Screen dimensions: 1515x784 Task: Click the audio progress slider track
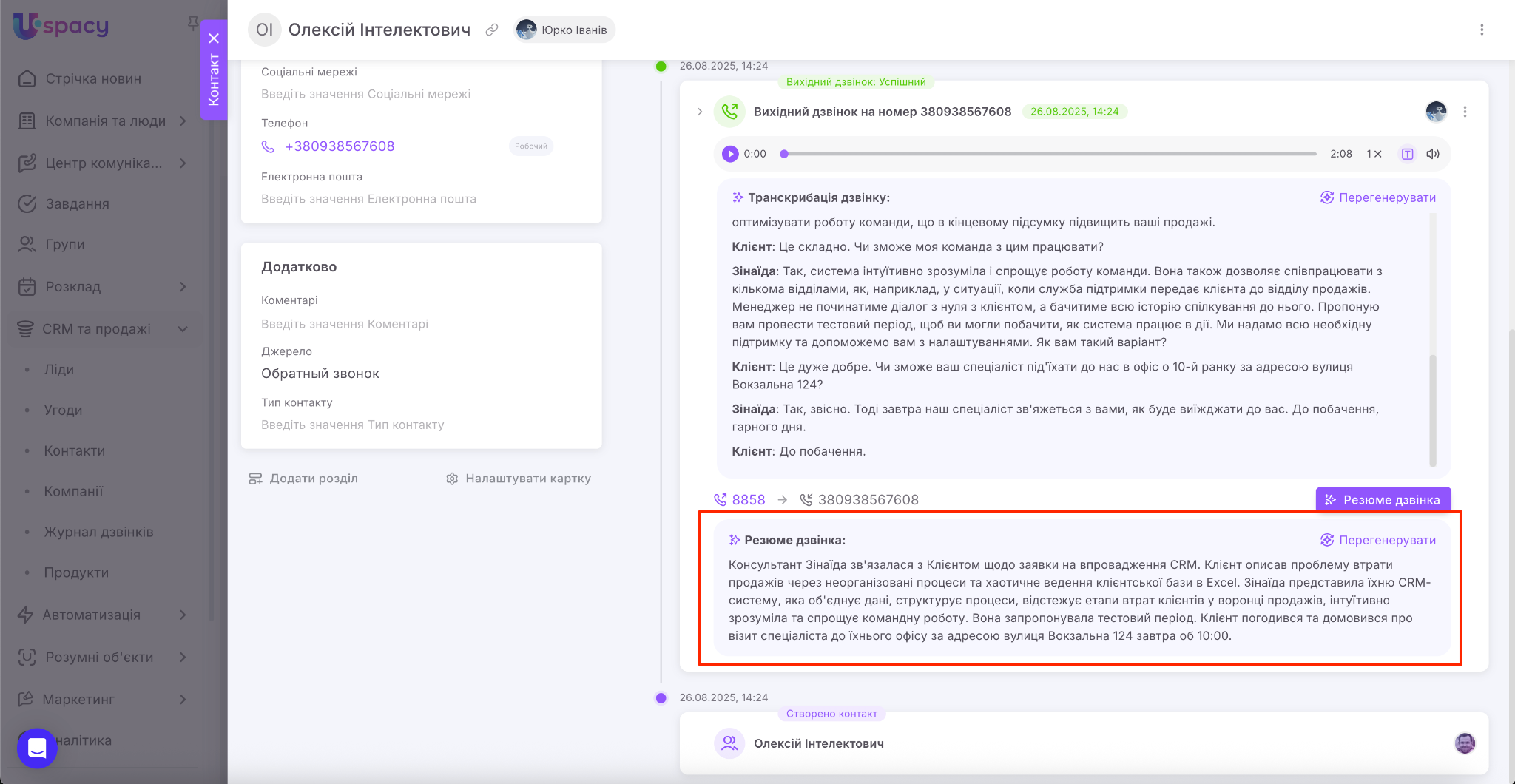pyautogui.click(x=1050, y=154)
